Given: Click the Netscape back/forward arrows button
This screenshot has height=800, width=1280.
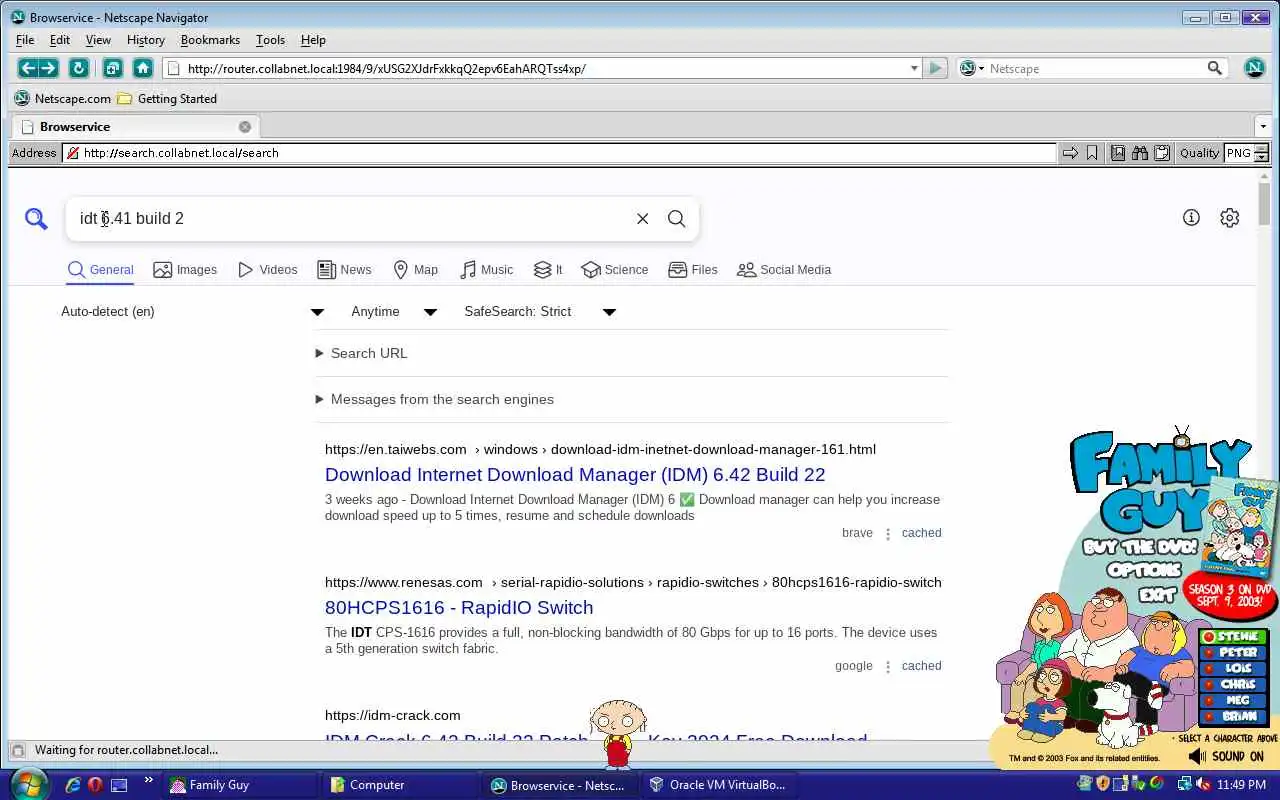Looking at the screenshot, I should [38, 68].
